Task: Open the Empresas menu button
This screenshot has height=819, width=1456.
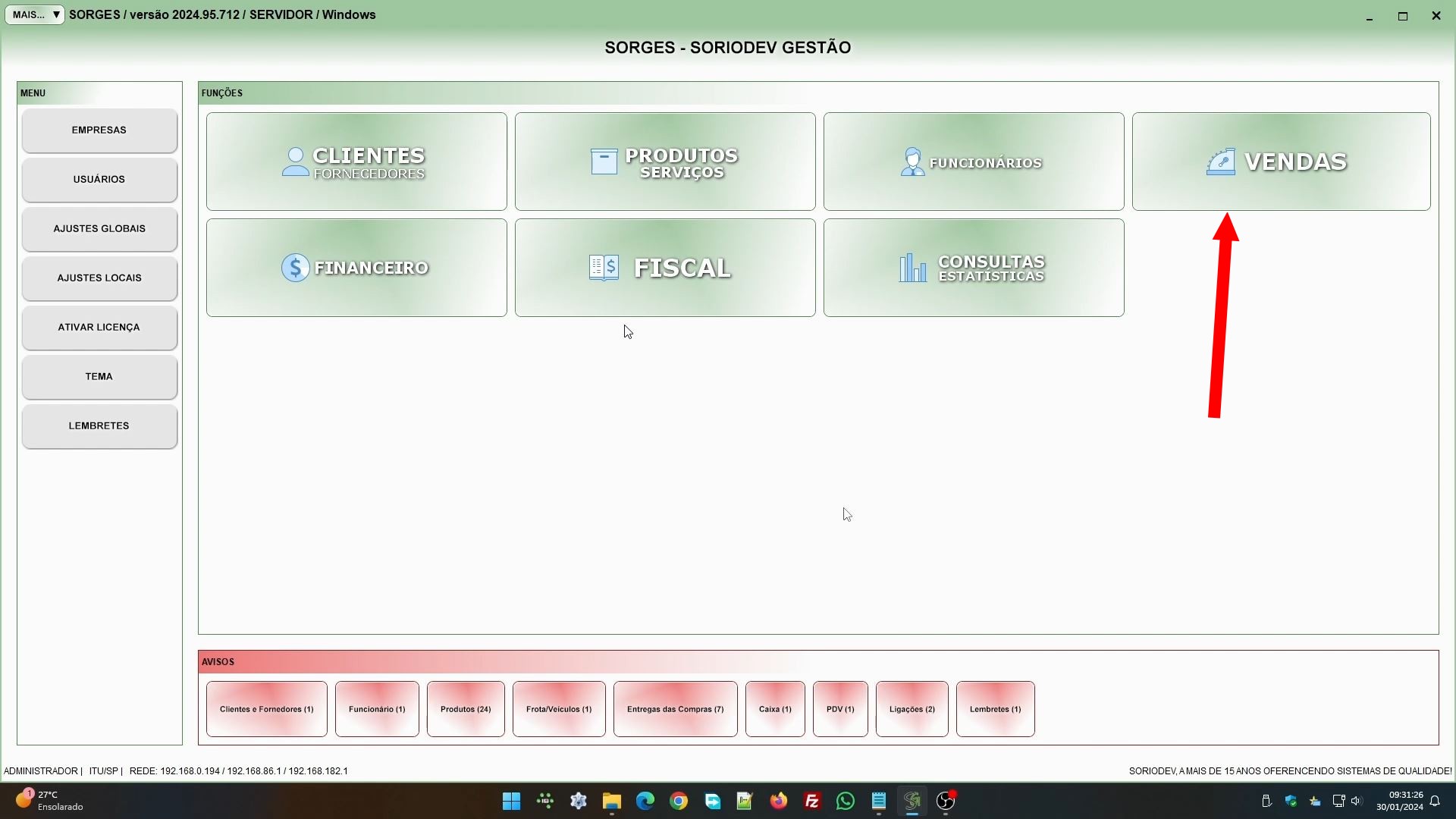Action: pos(99,130)
